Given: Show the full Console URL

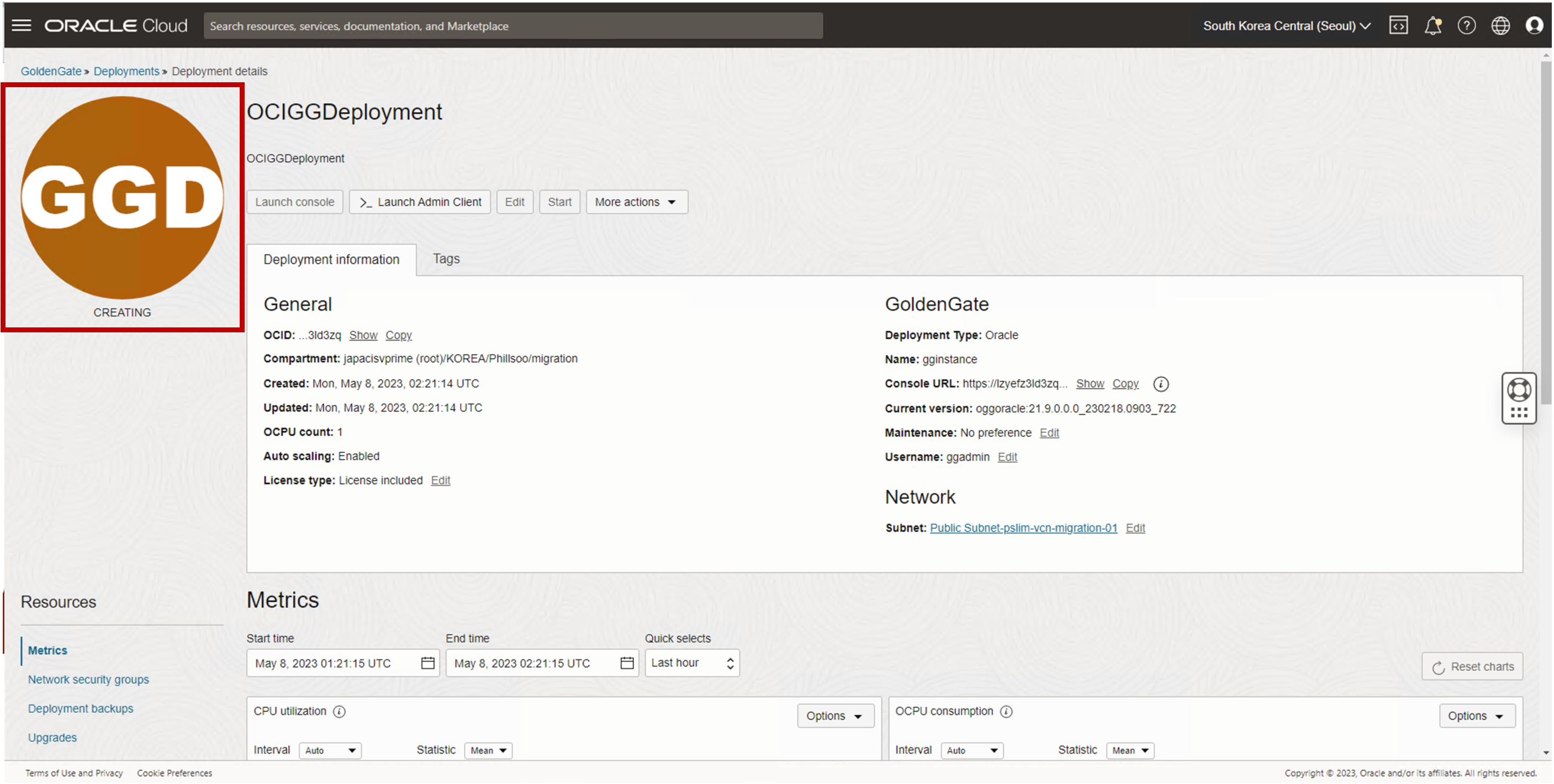Looking at the screenshot, I should (x=1090, y=384).
